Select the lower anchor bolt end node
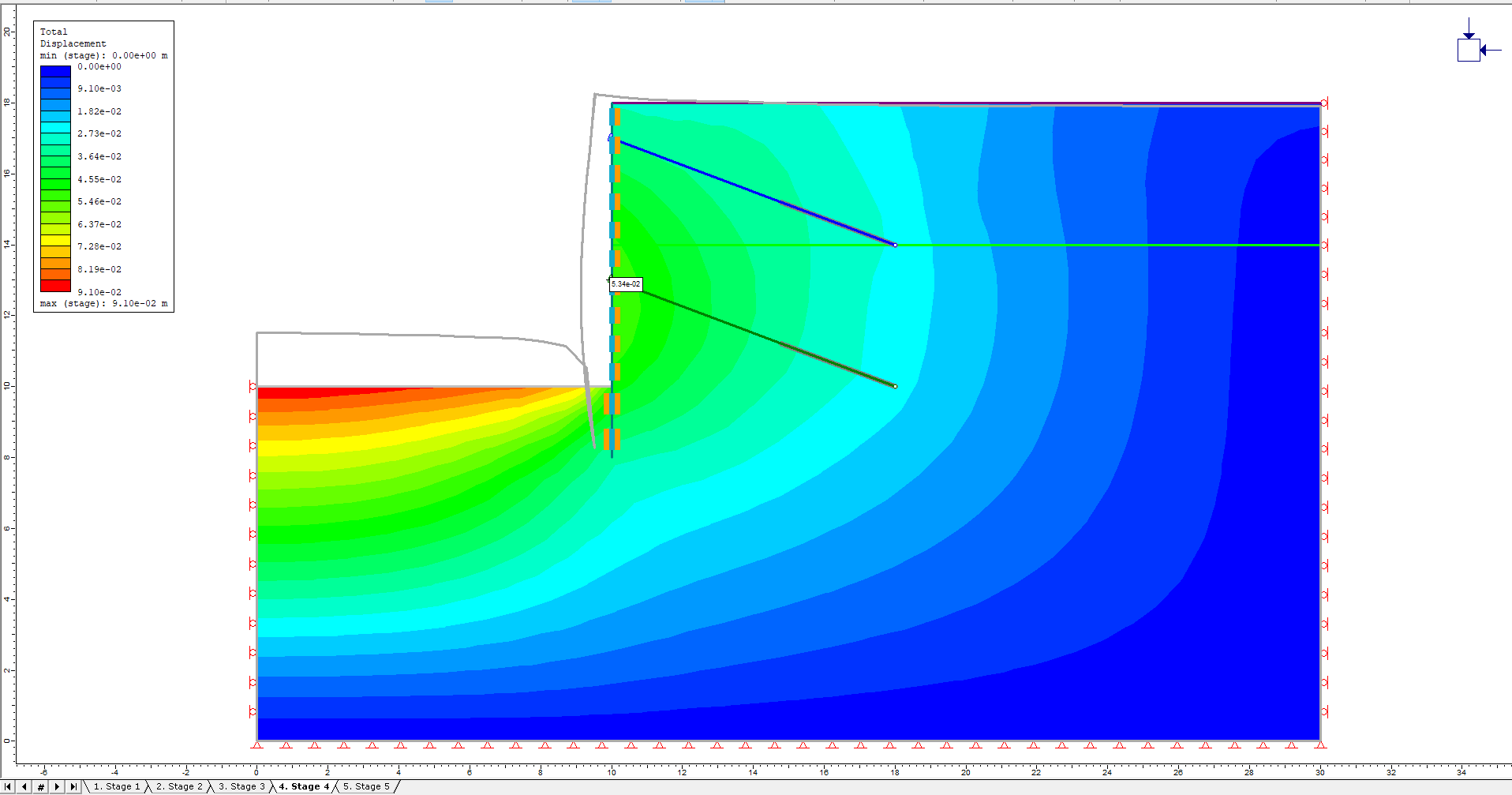This screenshot has height=795, width=1512. 895,386
